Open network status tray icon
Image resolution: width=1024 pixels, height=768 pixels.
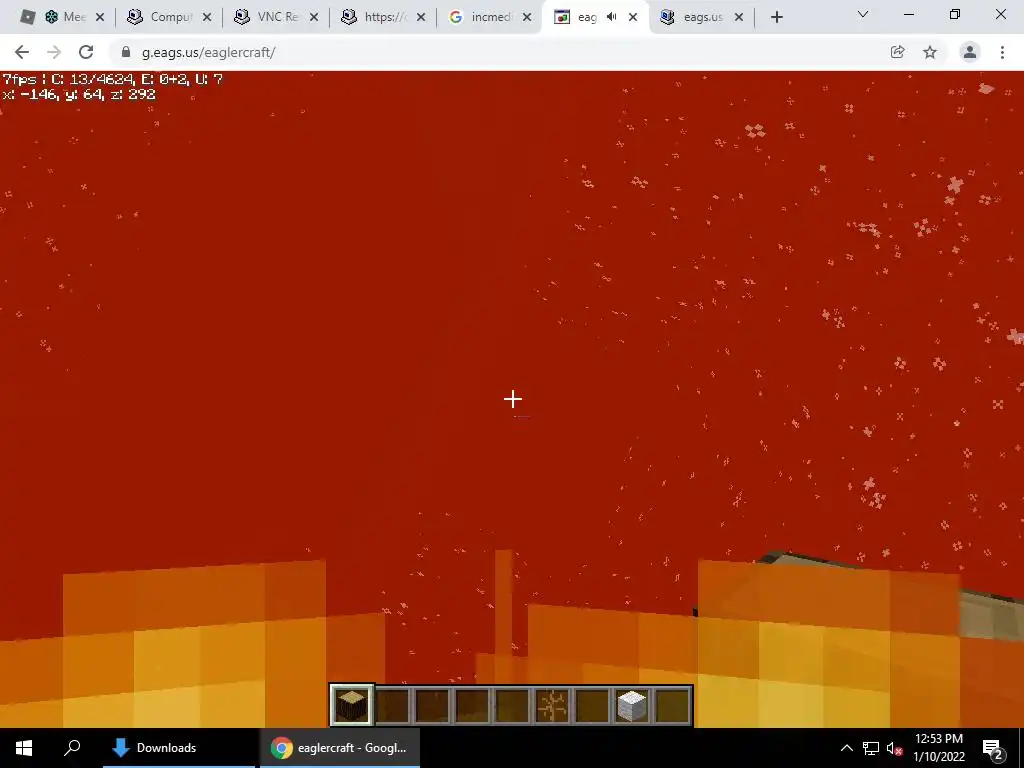point(871,748)
